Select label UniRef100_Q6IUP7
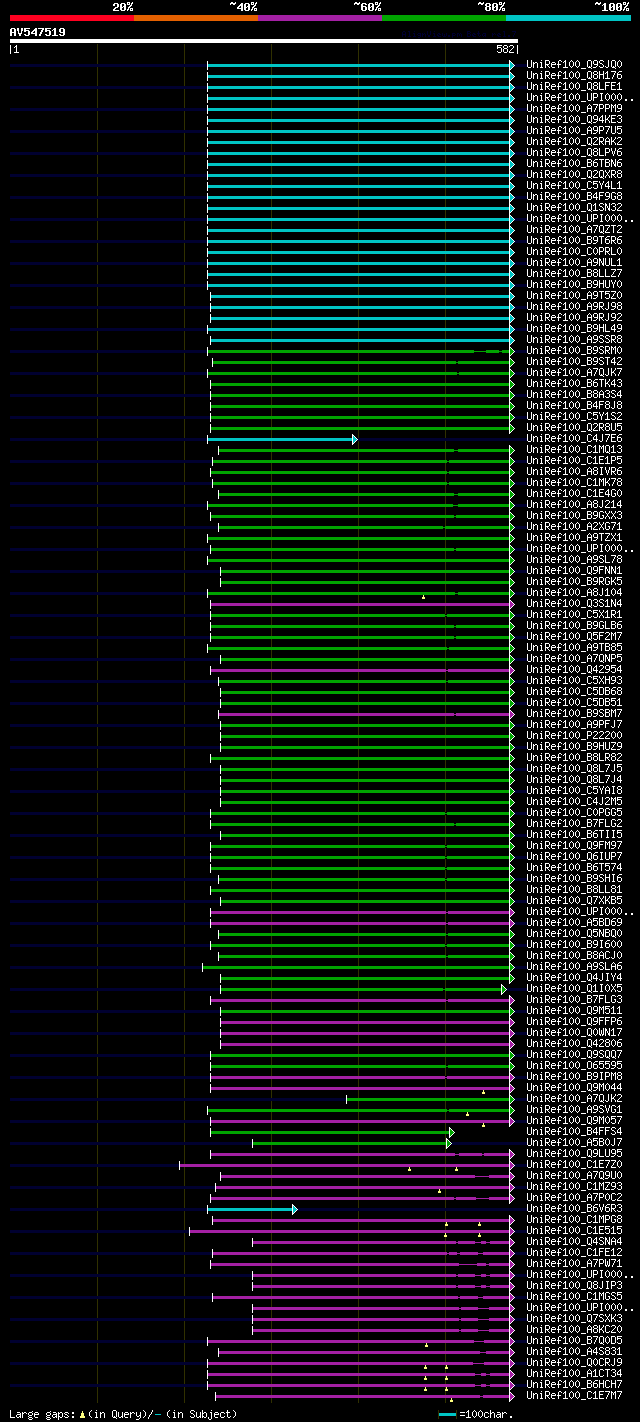 point(574,856)
